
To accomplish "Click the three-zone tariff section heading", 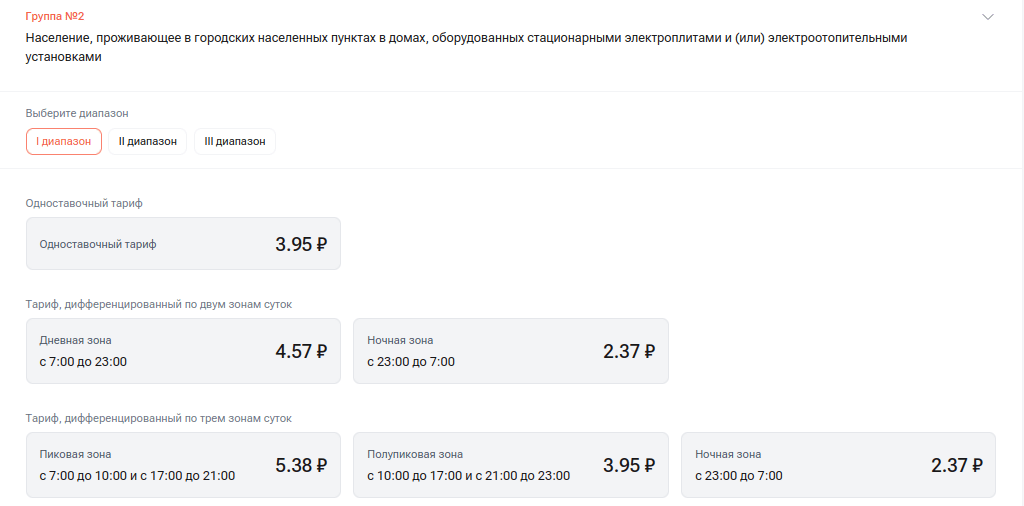I will [x=159, y=418].
